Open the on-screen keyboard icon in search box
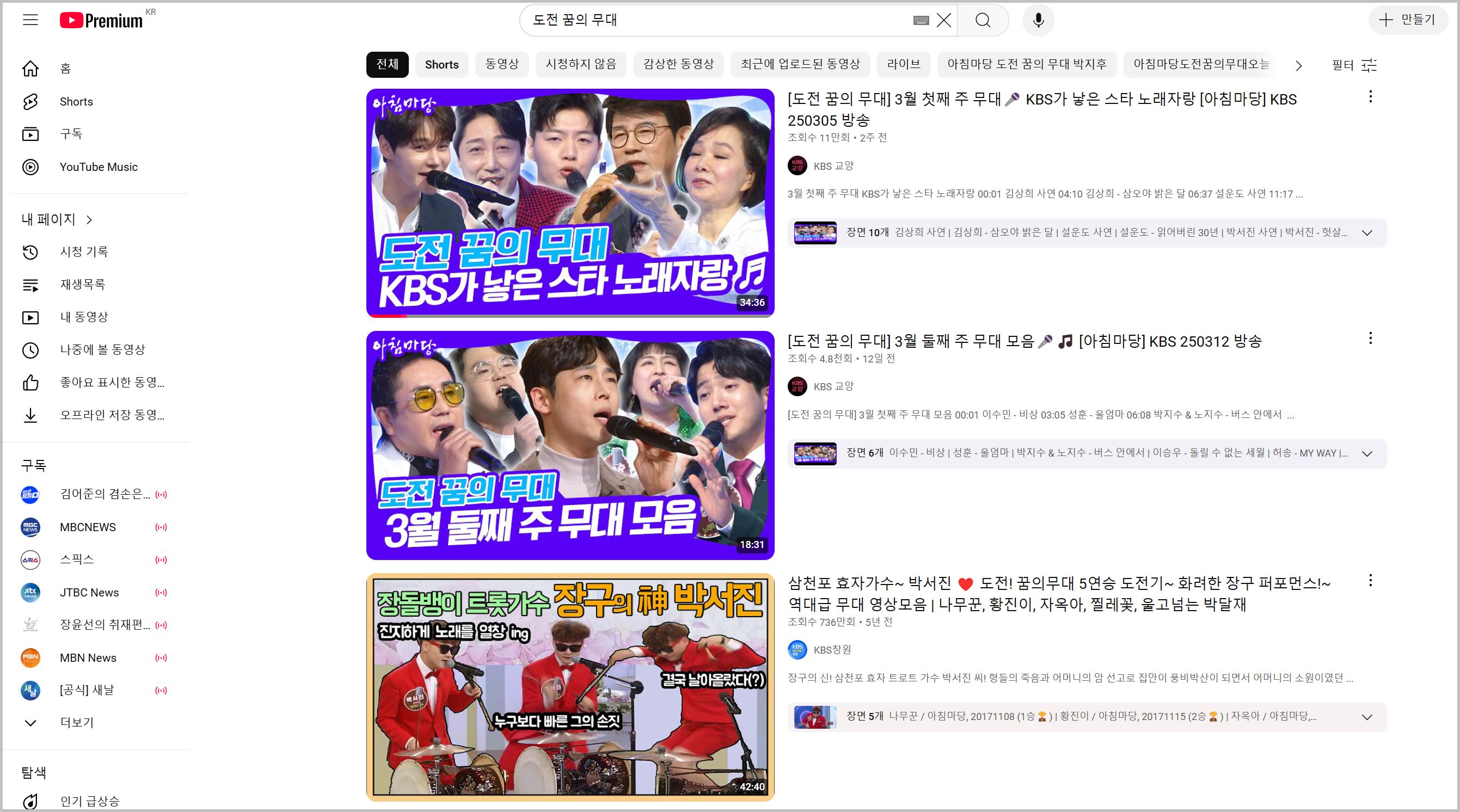 (921, 20)
